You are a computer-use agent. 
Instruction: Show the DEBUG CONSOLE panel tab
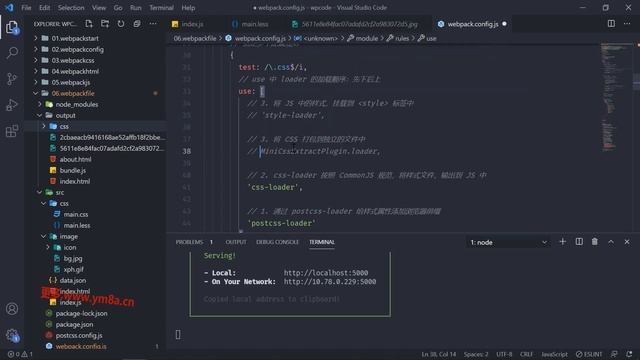coord(277,242)
